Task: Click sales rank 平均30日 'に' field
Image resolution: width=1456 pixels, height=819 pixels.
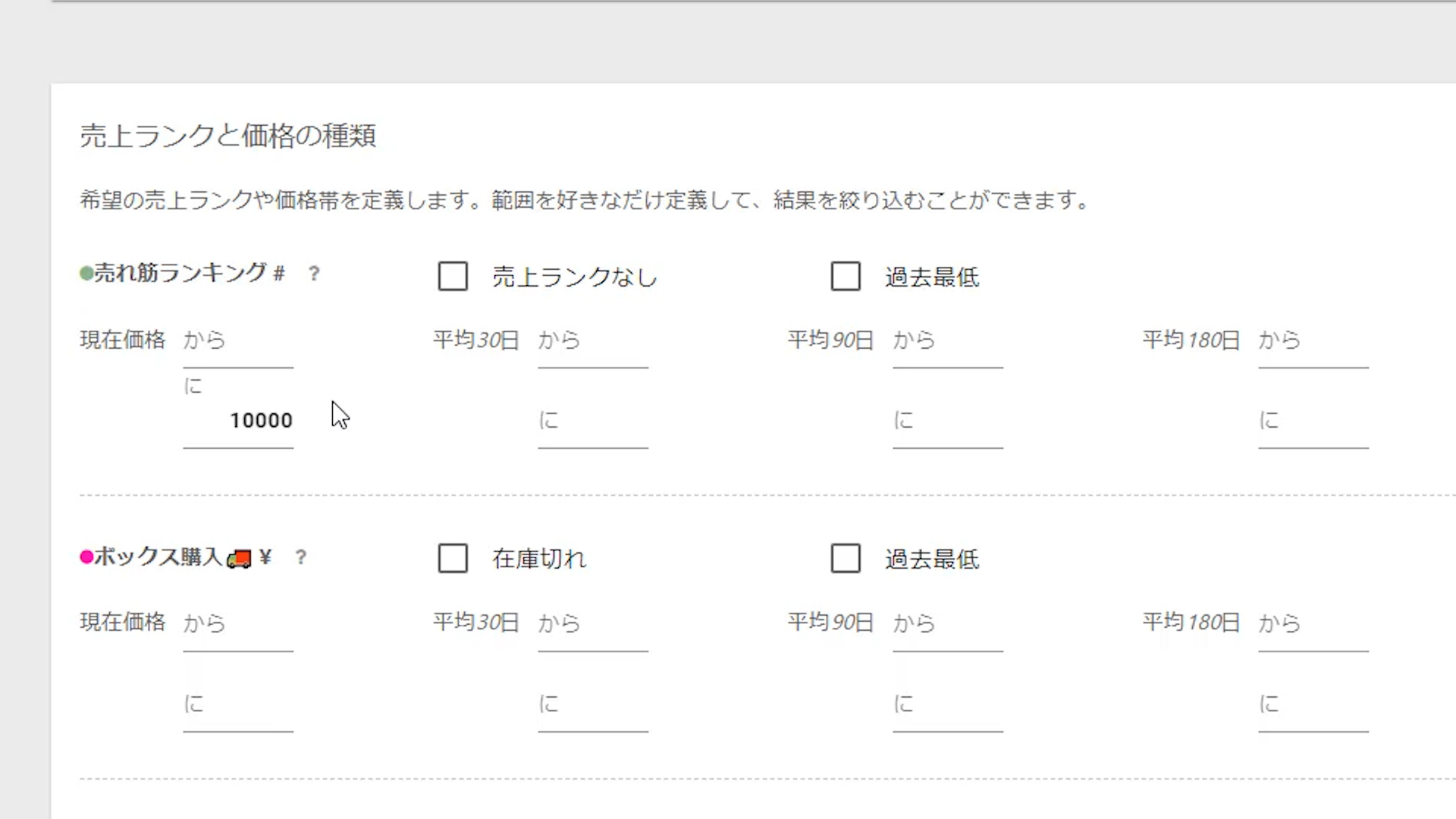Action: pos(593,422)
